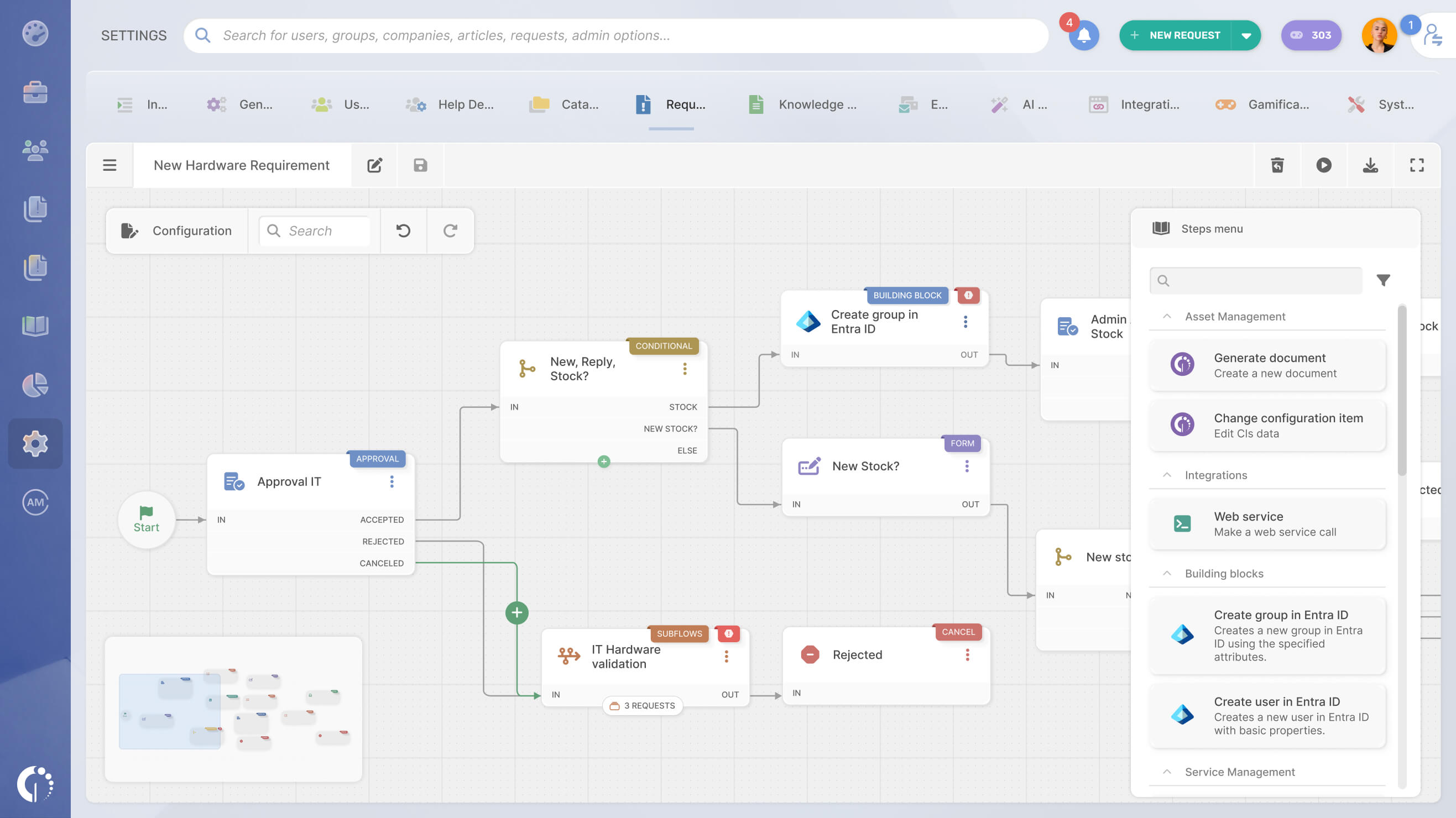Delete the current workflow using the trash icon
The height and width of the screenshot is (818, 1456).
pyautogui.click(x=1277, y=165)
